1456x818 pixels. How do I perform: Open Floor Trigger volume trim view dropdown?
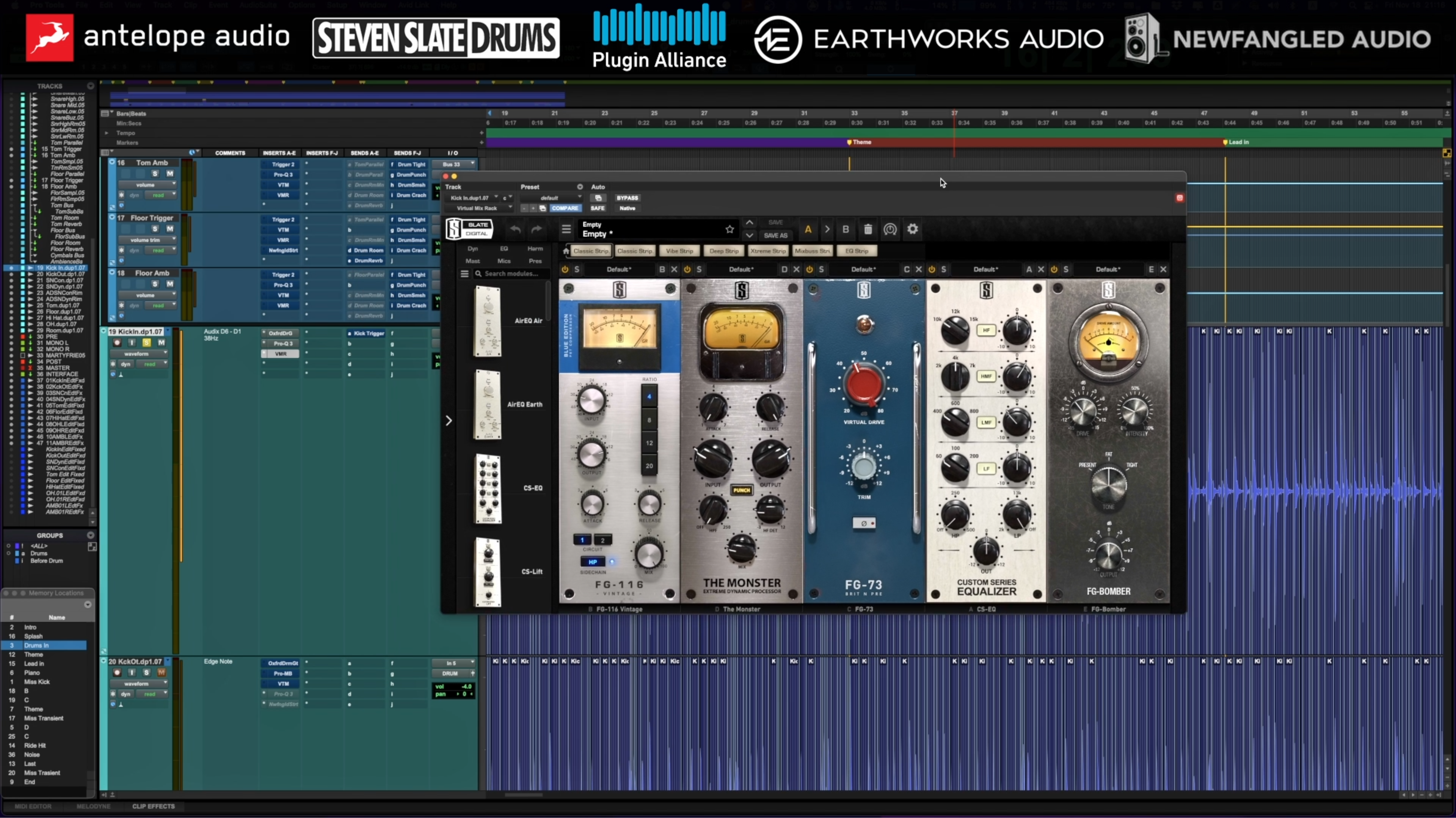point(147,240)
